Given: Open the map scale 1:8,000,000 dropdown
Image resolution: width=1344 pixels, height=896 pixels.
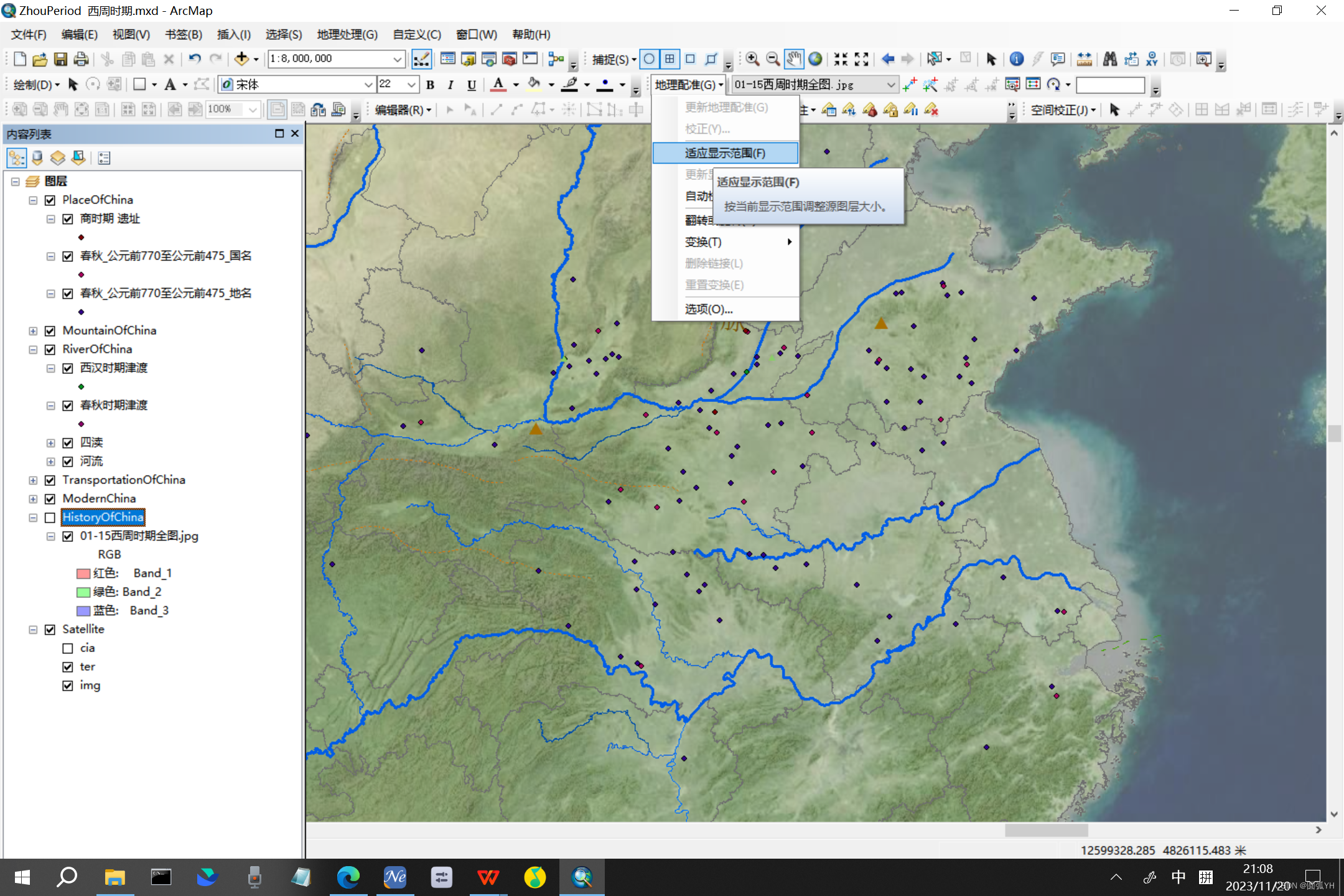Looking at the screenshot, I should coord(397,59).
